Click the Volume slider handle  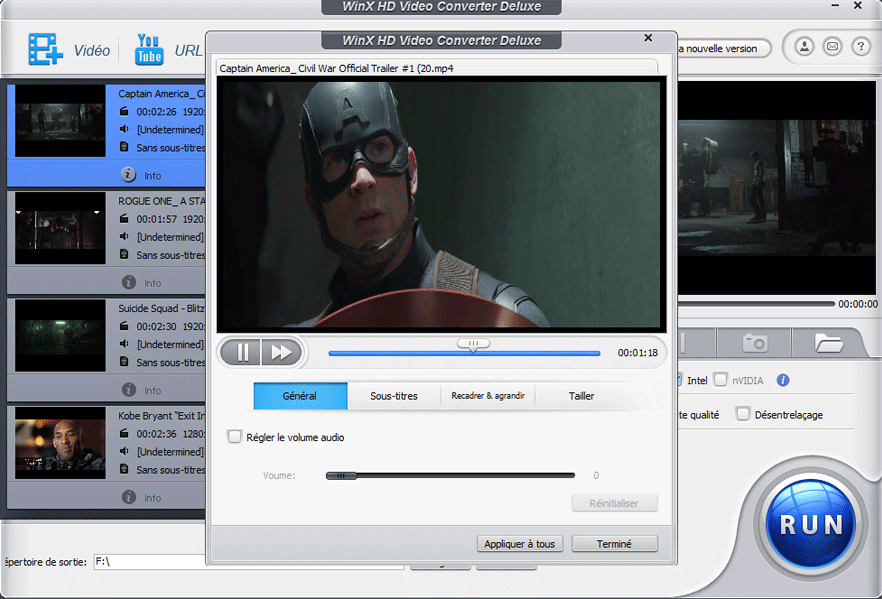341,476
